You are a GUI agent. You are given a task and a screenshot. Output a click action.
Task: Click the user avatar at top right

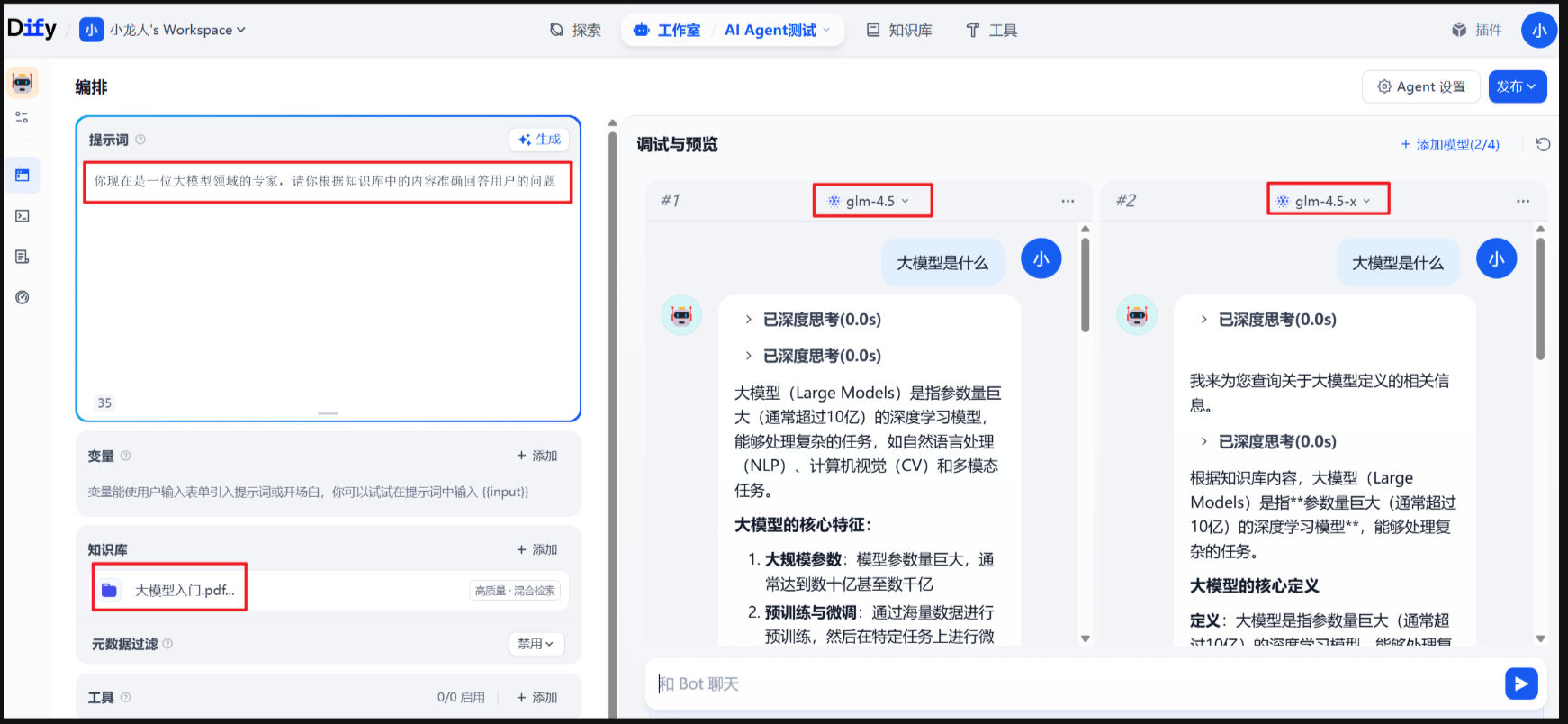1539,30
